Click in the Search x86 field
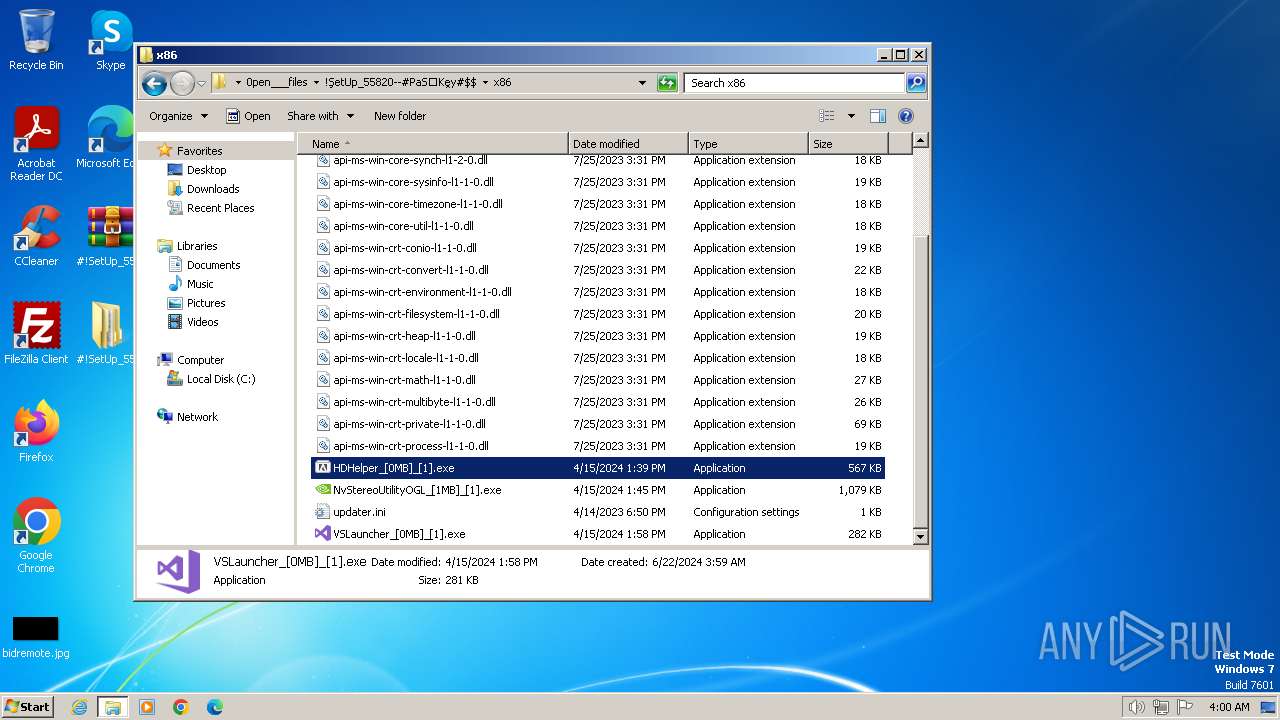The image size is (1280, 720). 795,83
